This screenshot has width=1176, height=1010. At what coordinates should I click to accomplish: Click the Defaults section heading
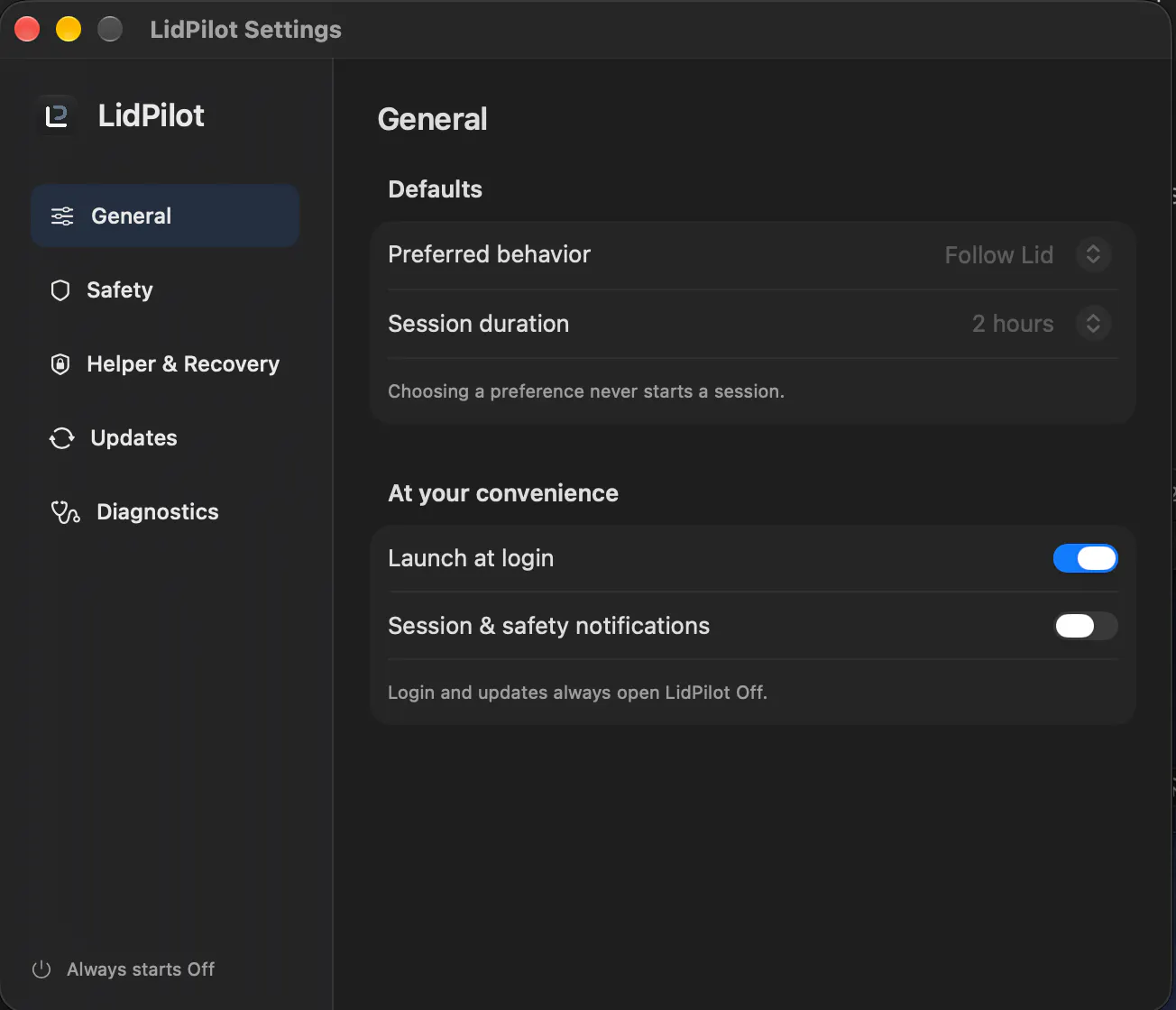click(435, 189)
